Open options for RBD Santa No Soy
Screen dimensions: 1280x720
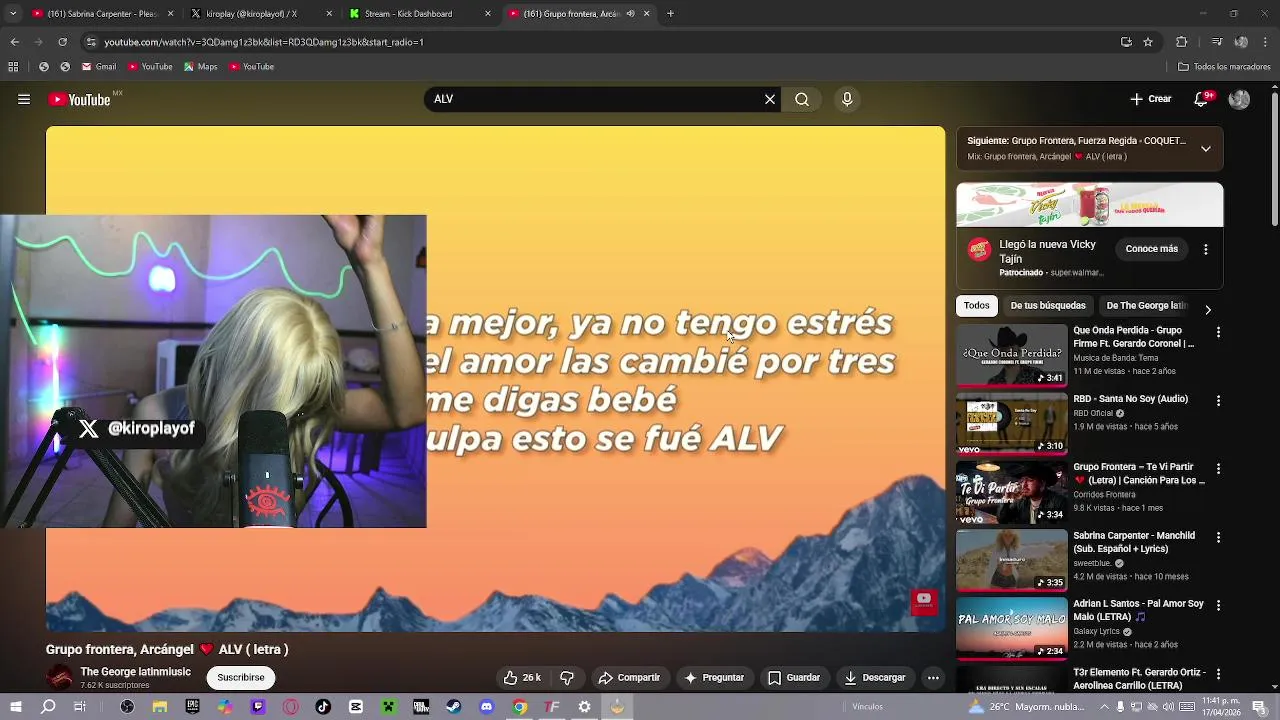pyautogui.click(x=1218, y=400)
